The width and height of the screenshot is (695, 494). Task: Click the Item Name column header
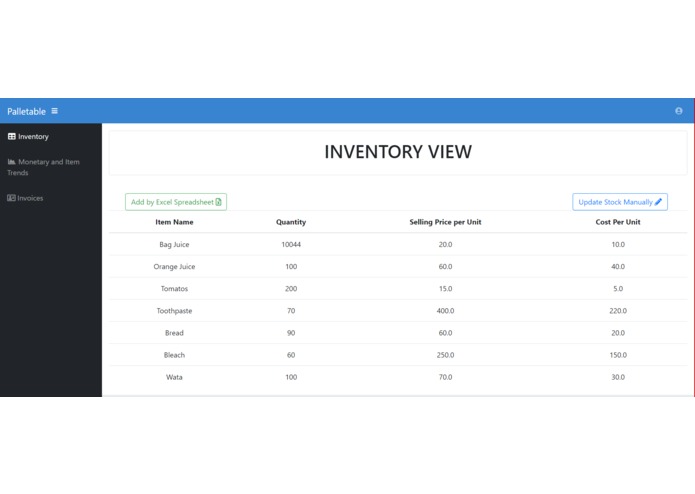174,222
